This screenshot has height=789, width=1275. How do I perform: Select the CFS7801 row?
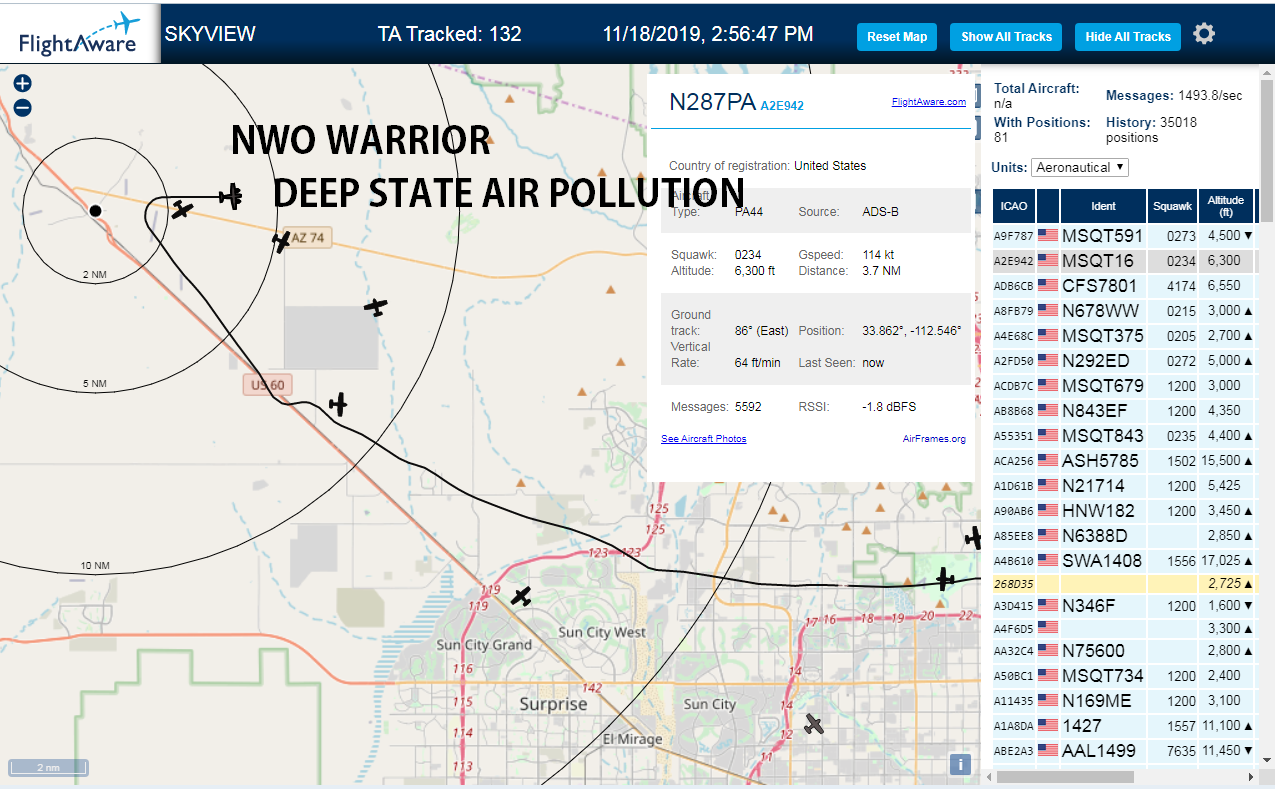[x=1124, y=286]
